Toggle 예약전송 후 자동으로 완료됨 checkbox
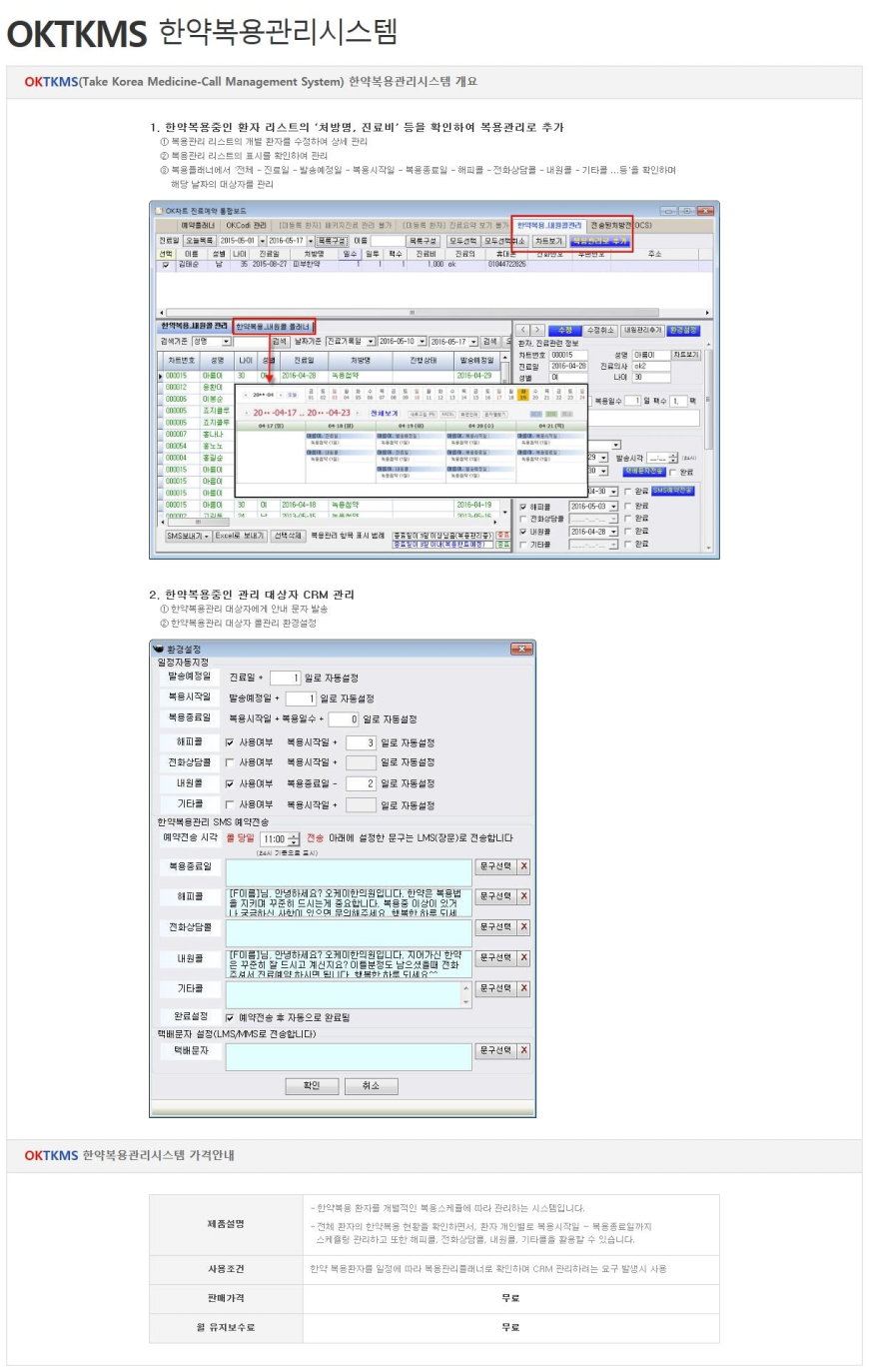The image size is (869, 1372). [230, 1017]
